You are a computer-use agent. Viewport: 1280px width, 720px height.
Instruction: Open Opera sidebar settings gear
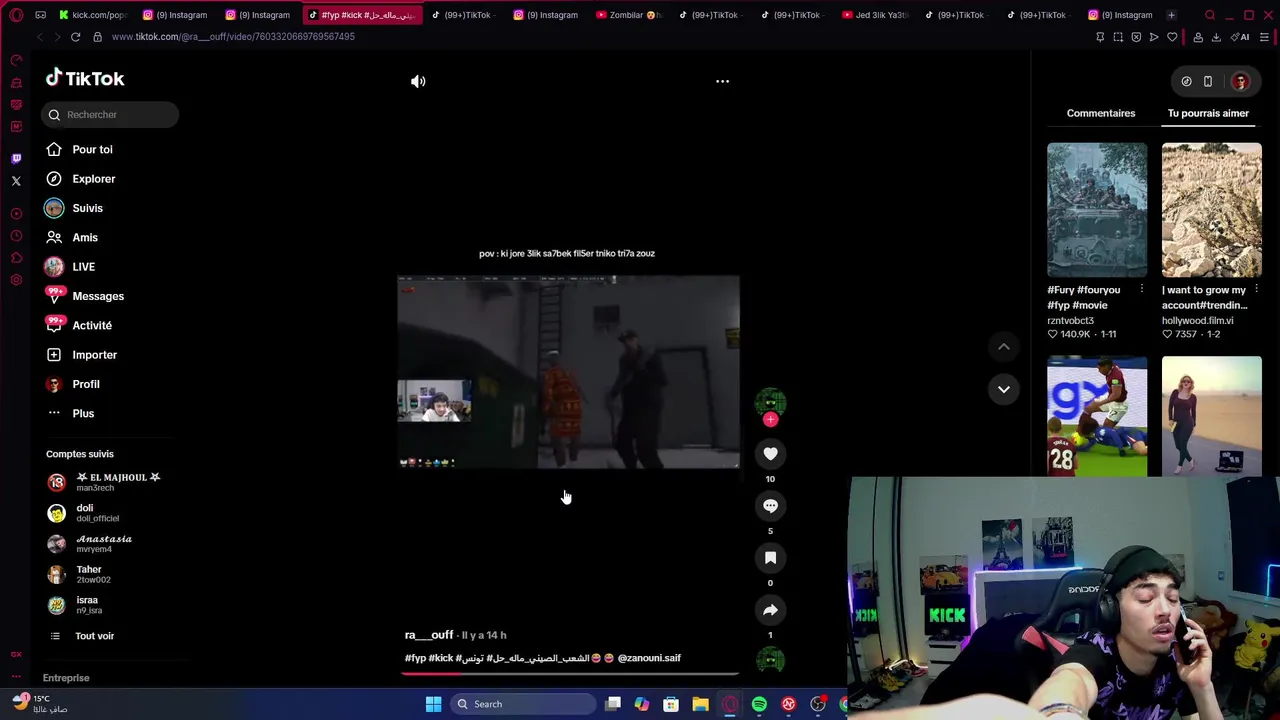point(16,280)
